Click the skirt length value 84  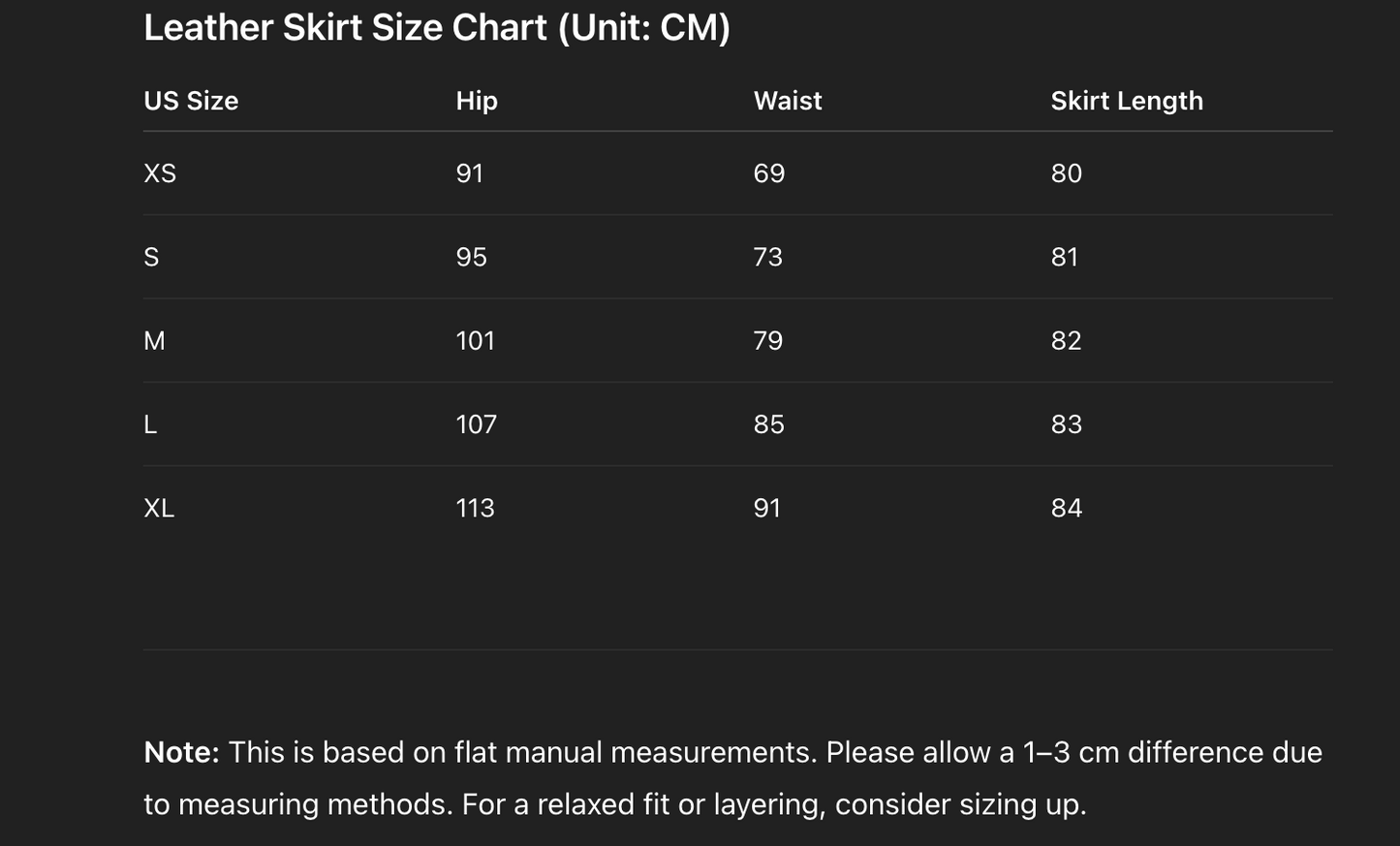click(1067, 508)
